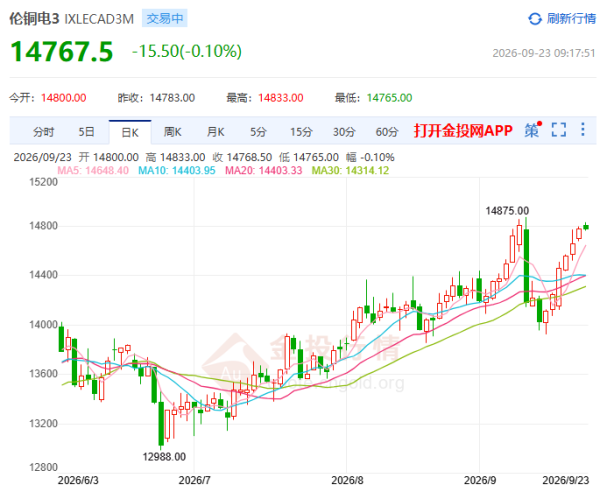Click the 策 strategy icon with red dot

click(533, 130)
